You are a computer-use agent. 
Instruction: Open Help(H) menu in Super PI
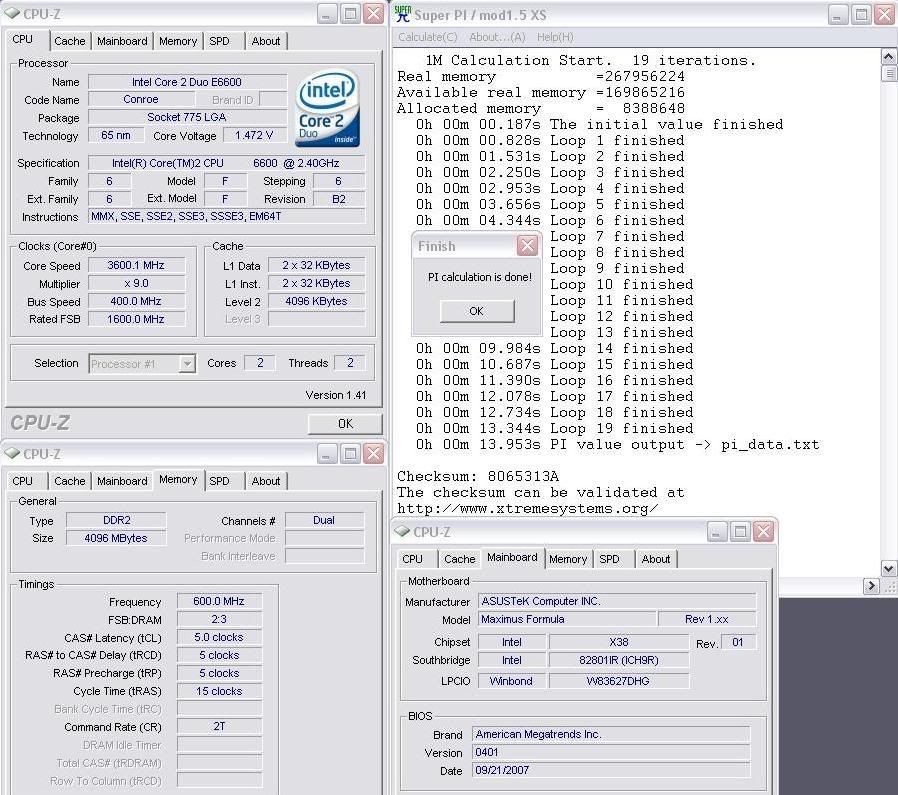coord(555,37)
